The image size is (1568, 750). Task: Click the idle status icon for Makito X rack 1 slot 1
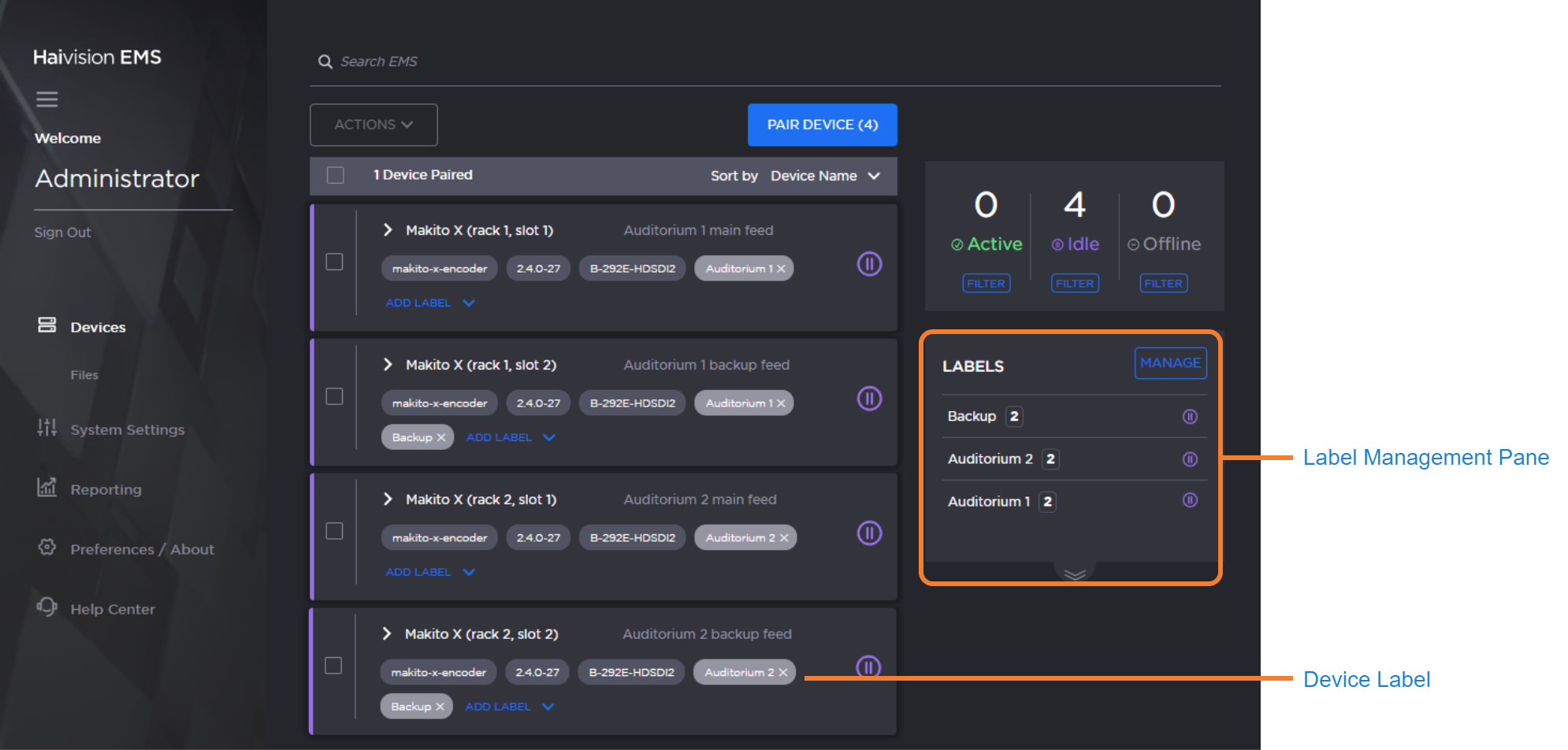click(x=869, y=264)
